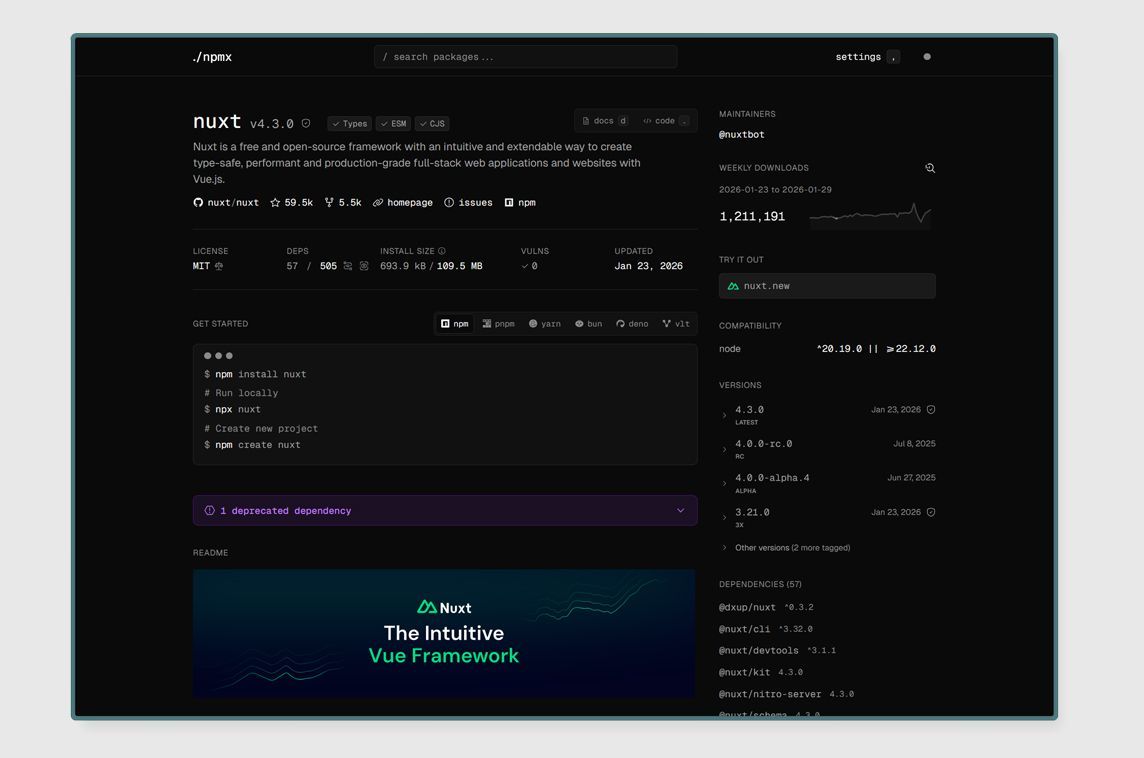Open the issues link
Viewport: 1144px width, 758px height.
468,203
